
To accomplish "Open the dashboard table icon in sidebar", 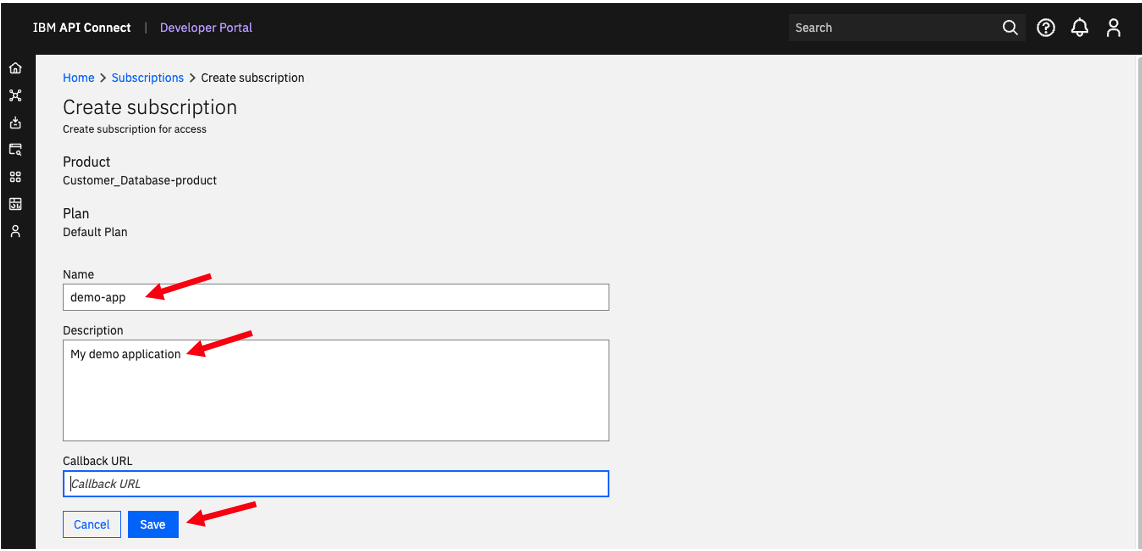I will click(15, 204).
